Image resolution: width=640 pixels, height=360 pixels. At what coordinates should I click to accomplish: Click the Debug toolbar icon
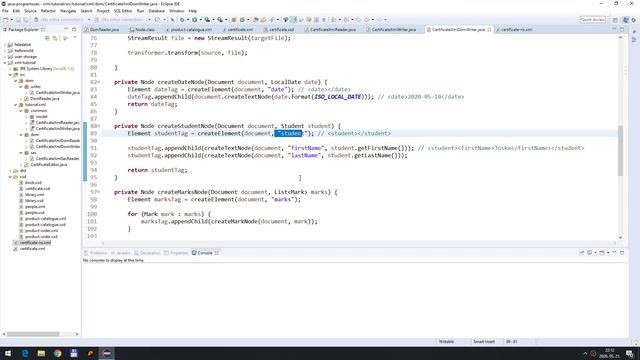pos(182,20)
